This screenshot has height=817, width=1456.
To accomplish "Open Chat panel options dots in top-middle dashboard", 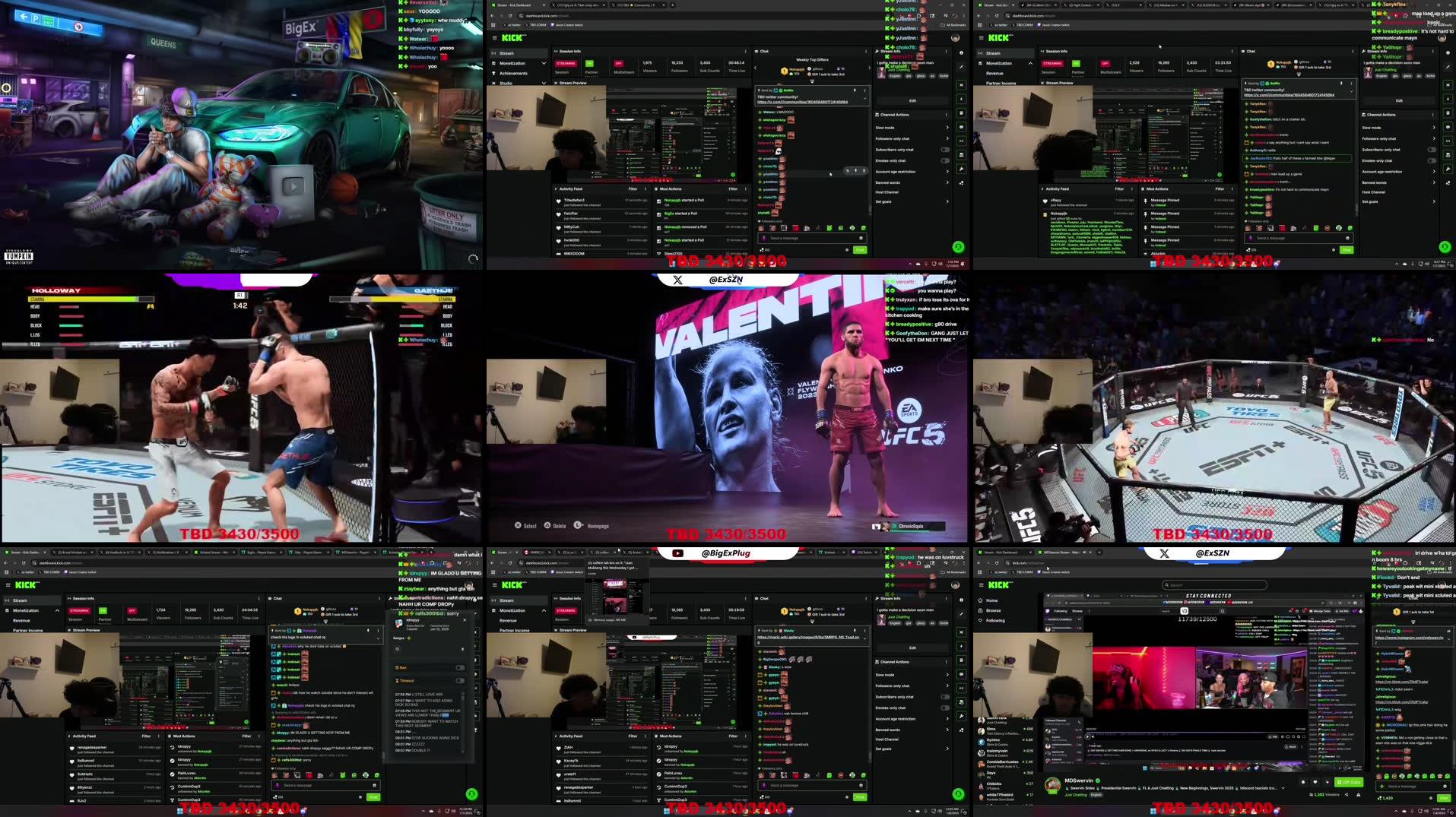I will tap(865, 52).
